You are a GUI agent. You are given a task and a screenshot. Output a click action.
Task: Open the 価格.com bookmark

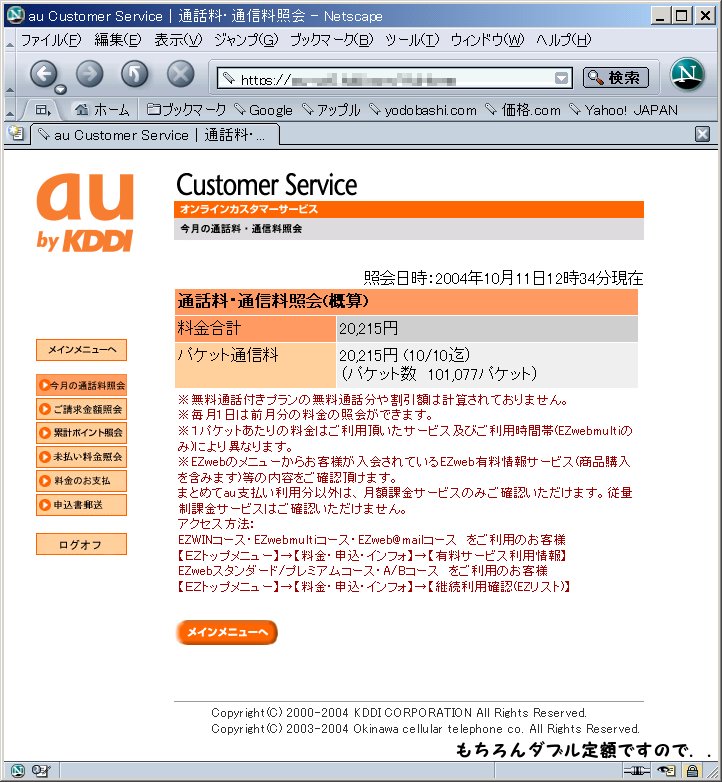coord(523,110)
